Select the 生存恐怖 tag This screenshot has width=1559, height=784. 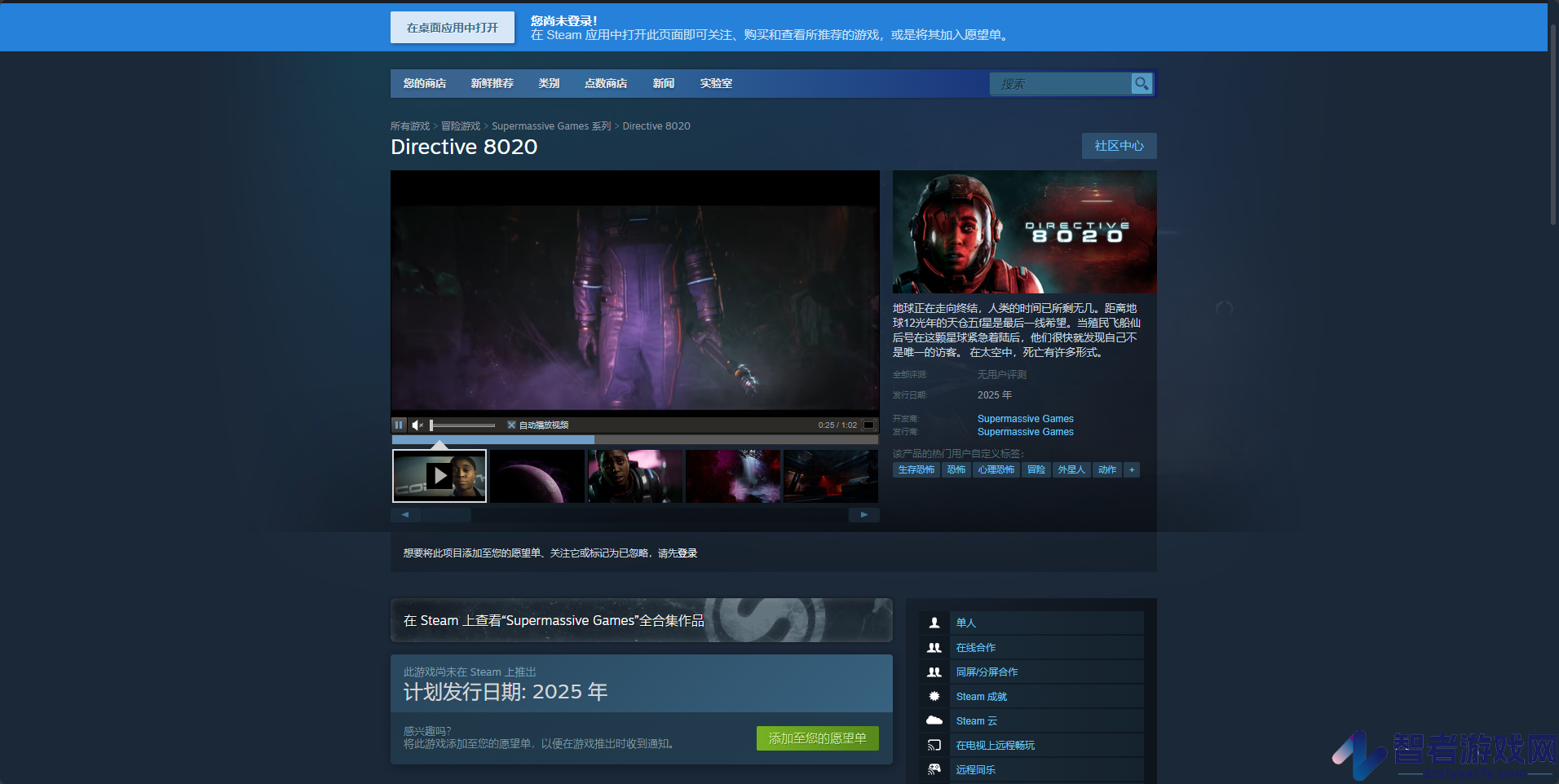916,469
